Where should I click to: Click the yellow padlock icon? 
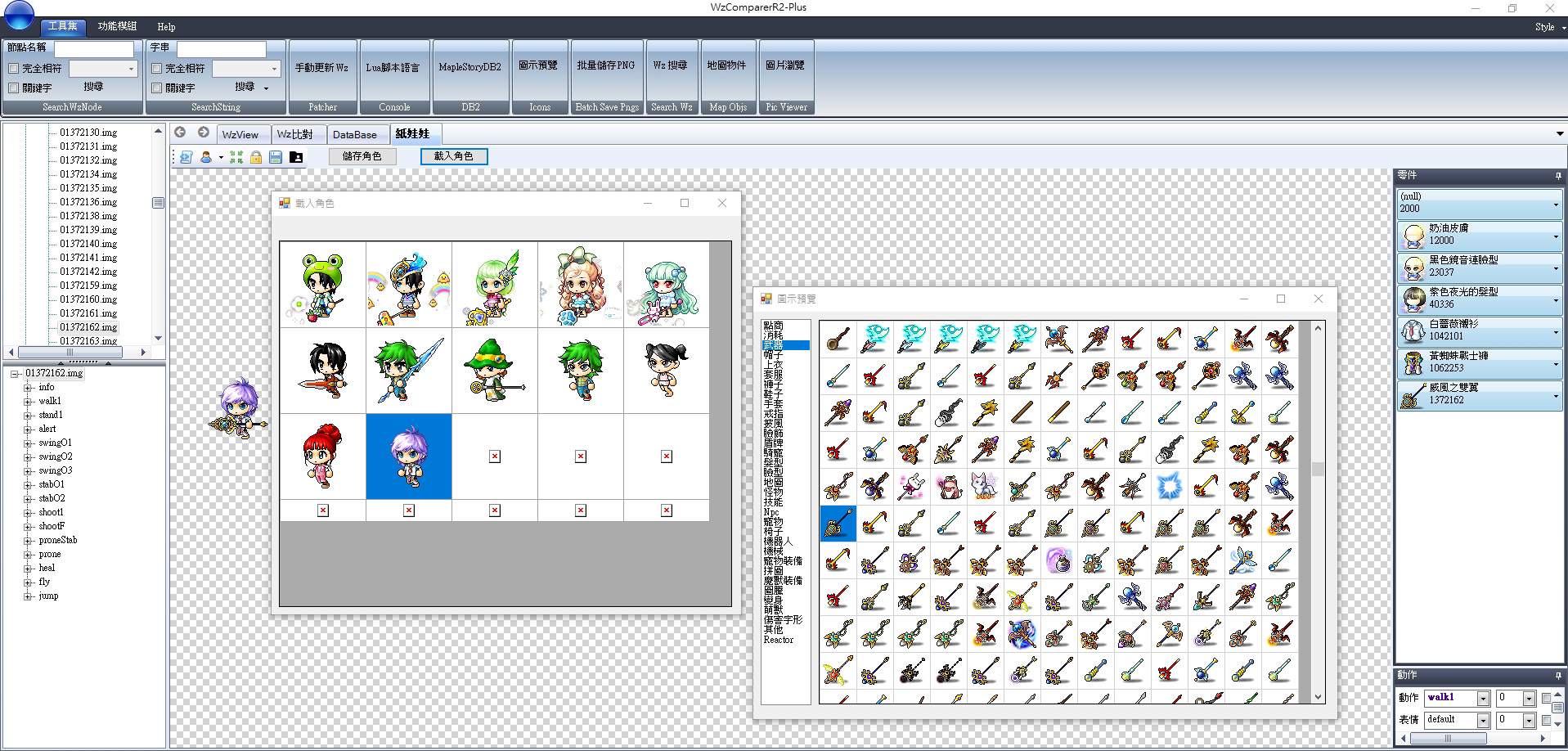pos(256,156)
